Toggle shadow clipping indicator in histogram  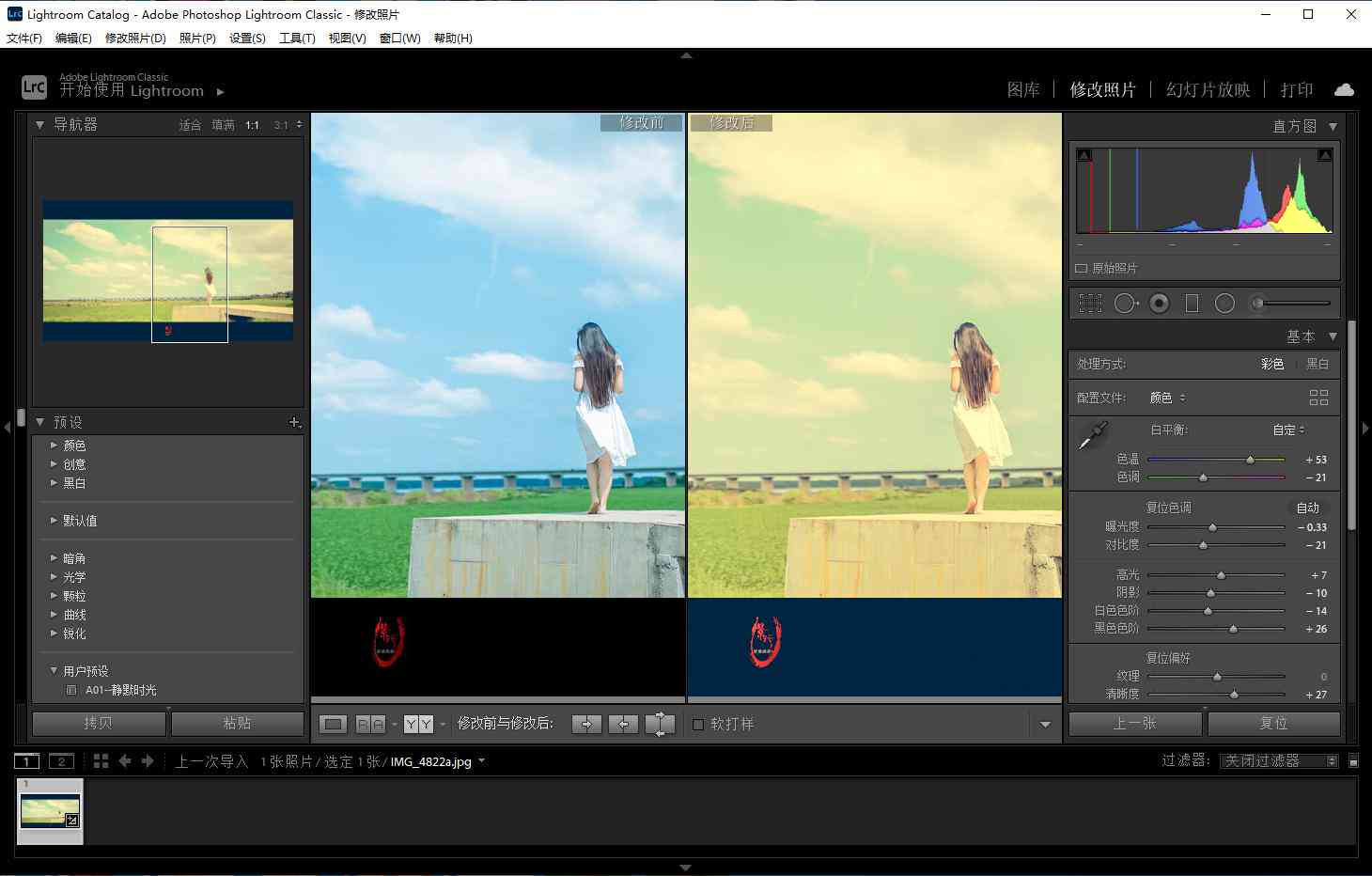1084,155
